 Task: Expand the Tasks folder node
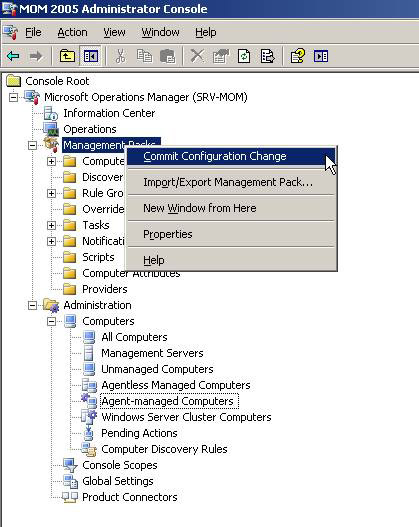tap(51, 225)
